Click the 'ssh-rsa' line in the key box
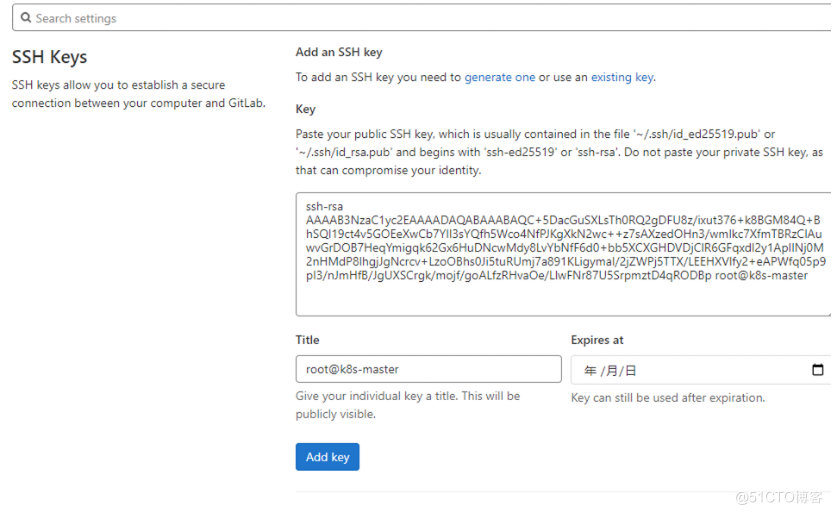The image size is (832, 514). click(324, 206)
